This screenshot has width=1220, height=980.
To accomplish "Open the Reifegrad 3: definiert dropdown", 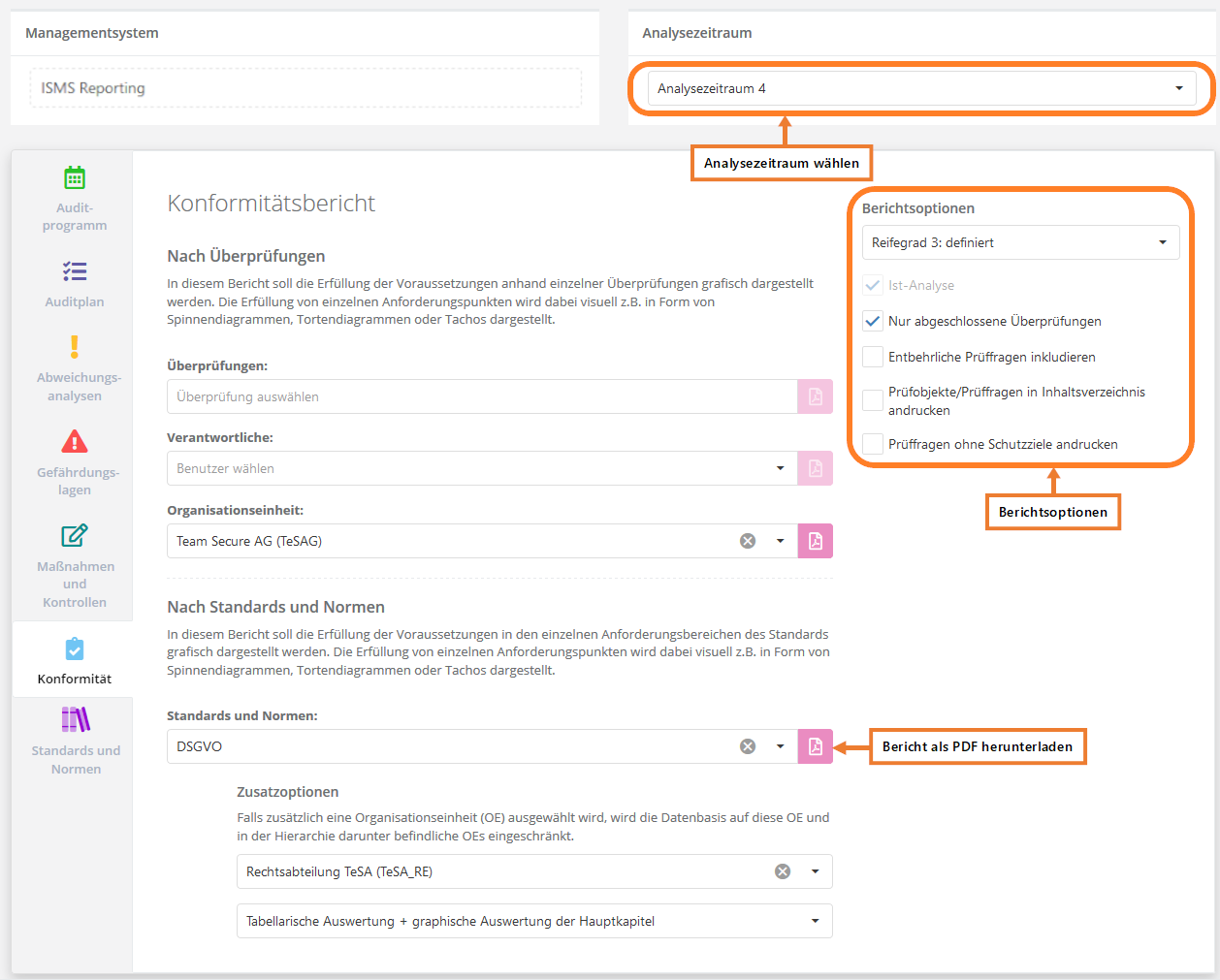I will 1162,242.
